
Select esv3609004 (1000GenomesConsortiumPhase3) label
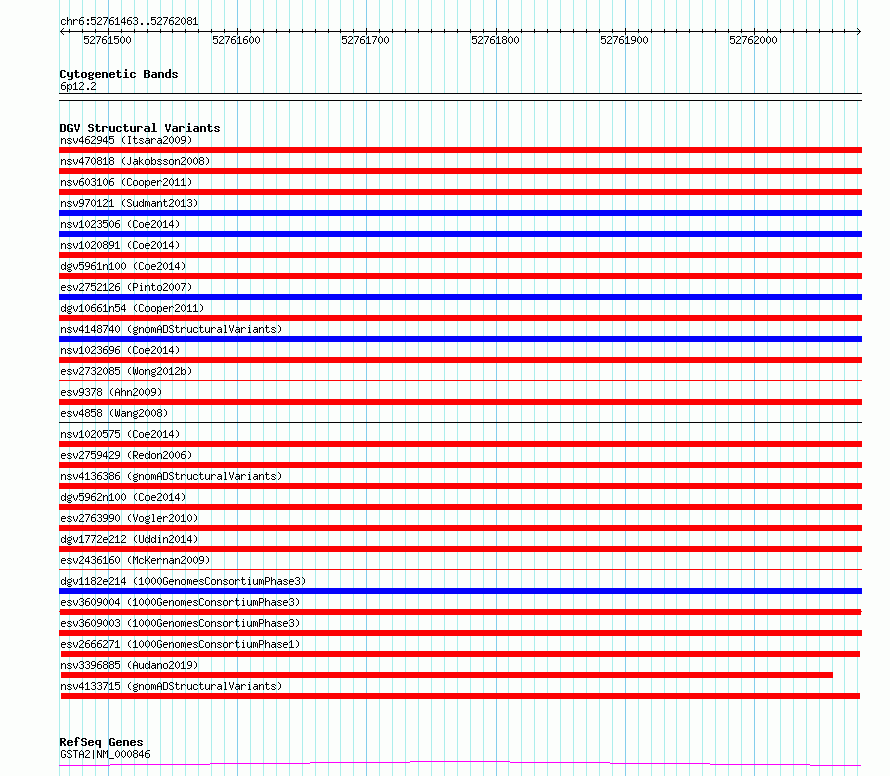coord(180,602)
